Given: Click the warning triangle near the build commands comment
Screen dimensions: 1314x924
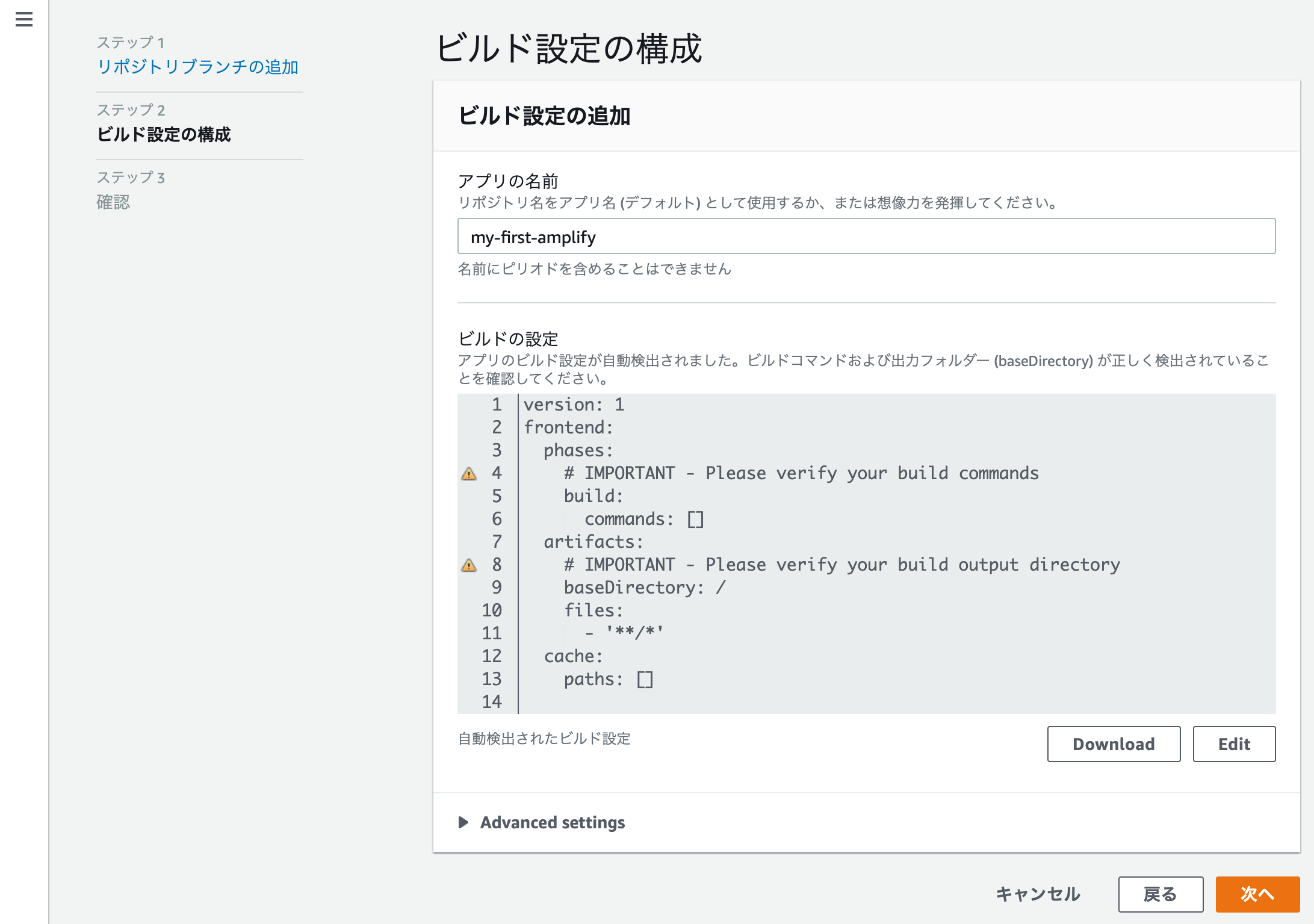Looking at the screenshot, I should pos(469,475).
